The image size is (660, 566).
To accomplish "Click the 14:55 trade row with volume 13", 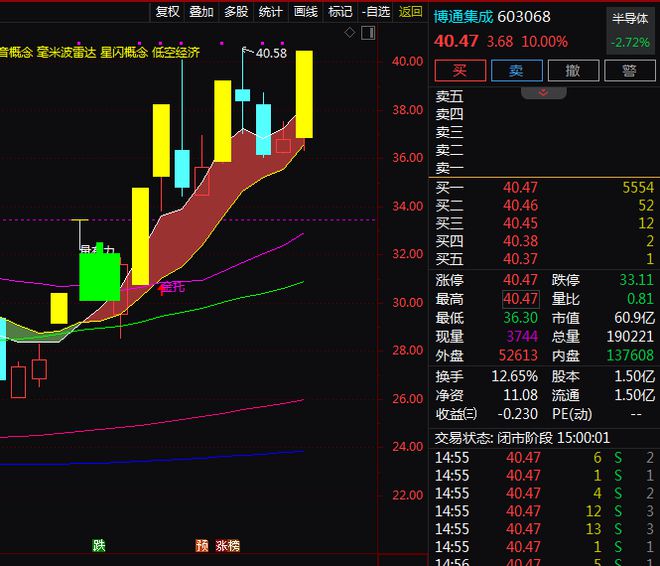I will click(544, 529).
